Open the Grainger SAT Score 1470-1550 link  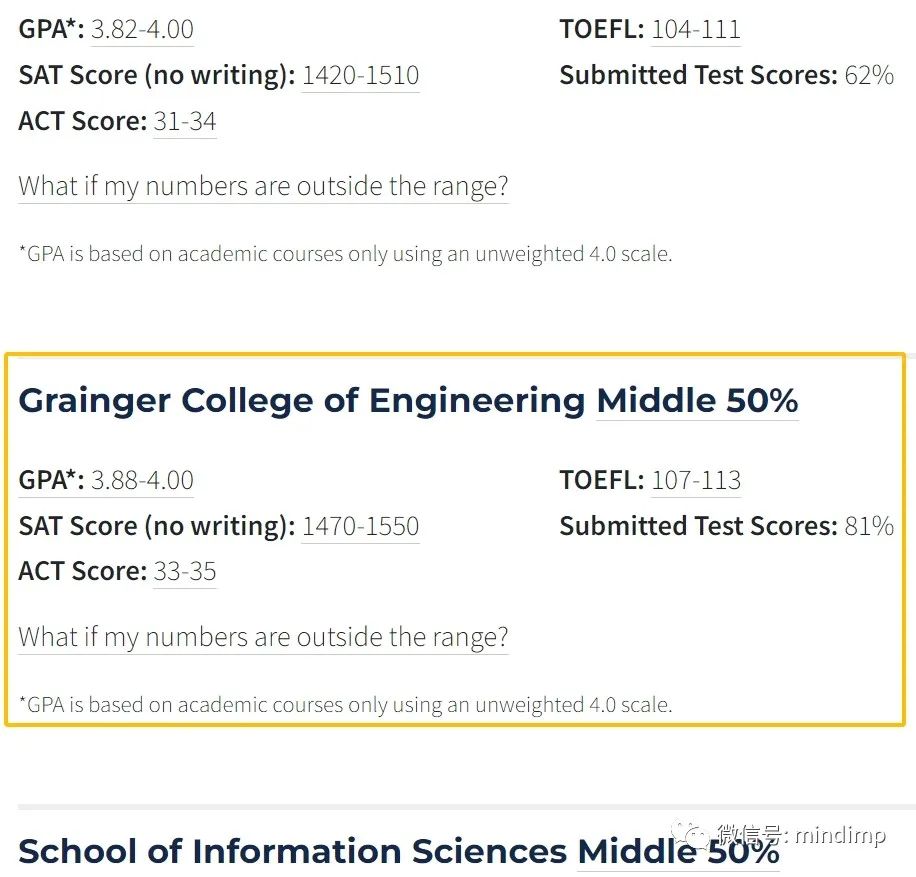pyautogui.click(x=360, y=526)
